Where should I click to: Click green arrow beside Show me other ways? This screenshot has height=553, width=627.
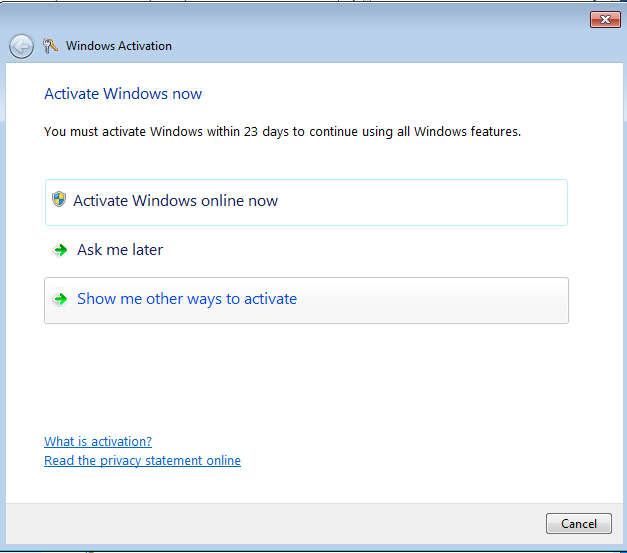tap(61, 299)
